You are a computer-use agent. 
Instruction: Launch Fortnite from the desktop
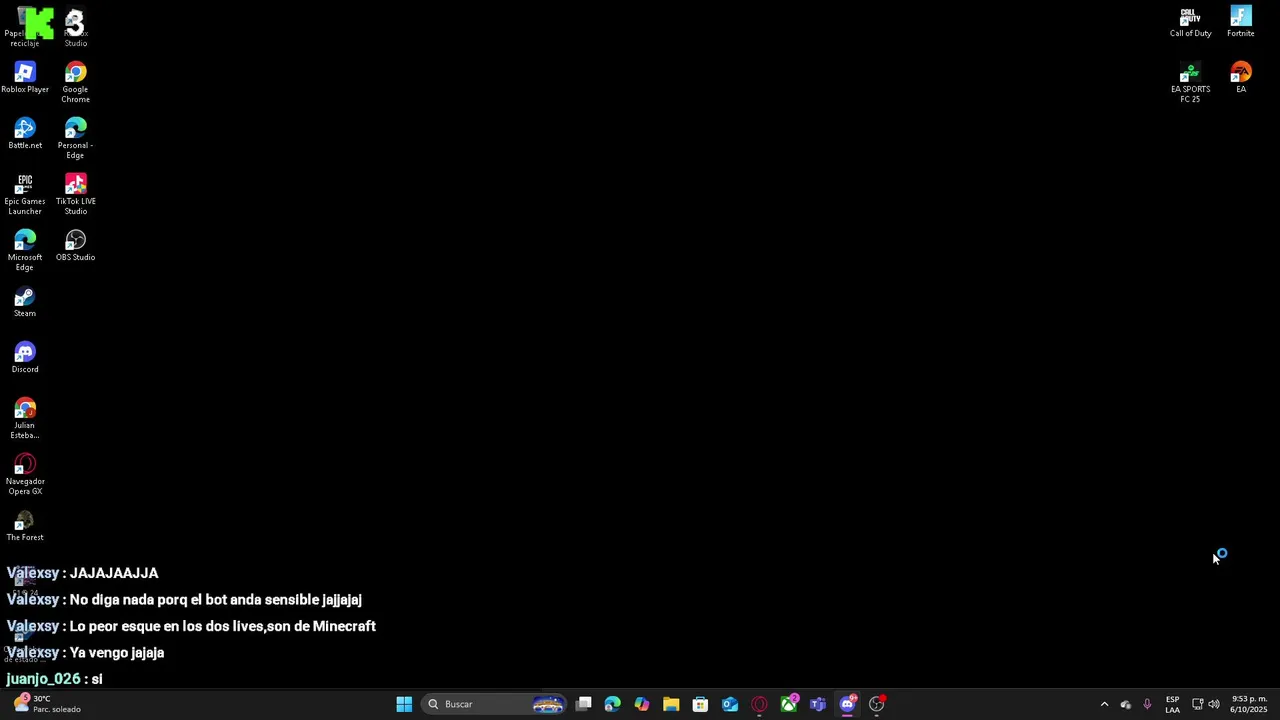point(1240,22)
